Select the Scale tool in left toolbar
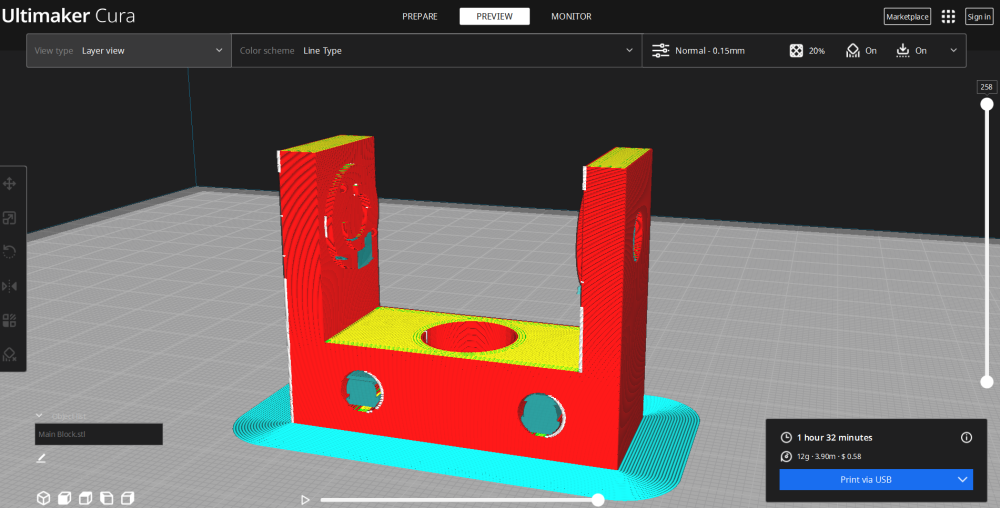Viewport: 1000px width, 508px height. 10,218
